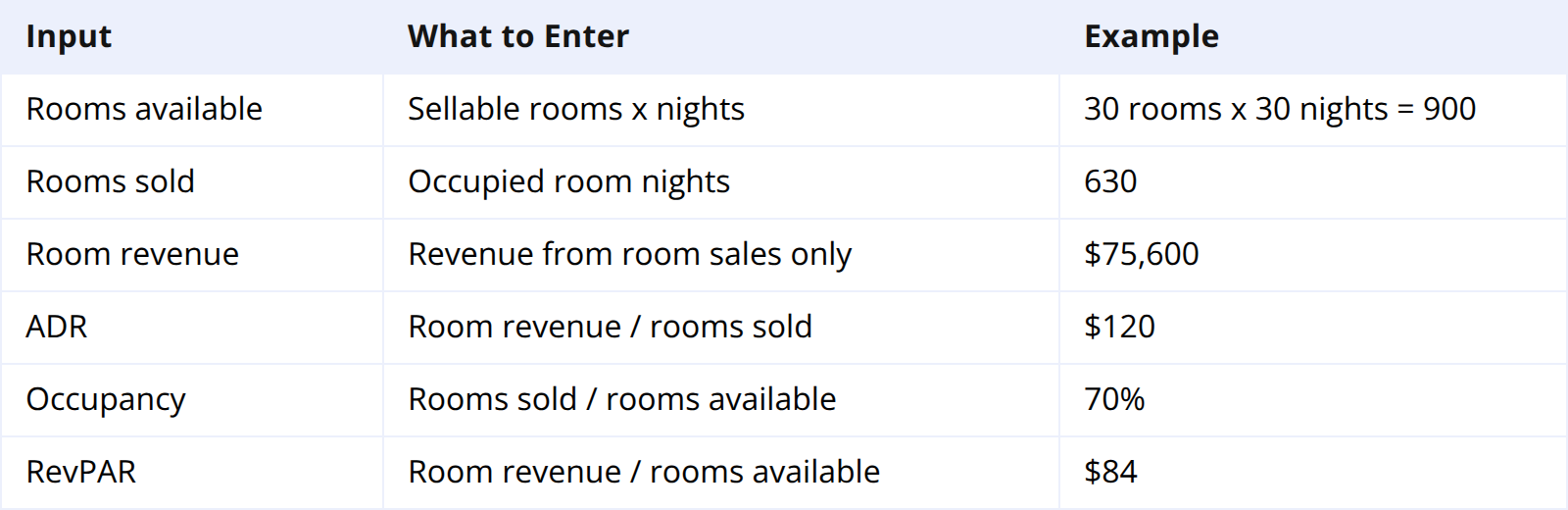Select the 70% example value
The width and height of the screenshot is (1568, 510).
[x=1114, y=399]
